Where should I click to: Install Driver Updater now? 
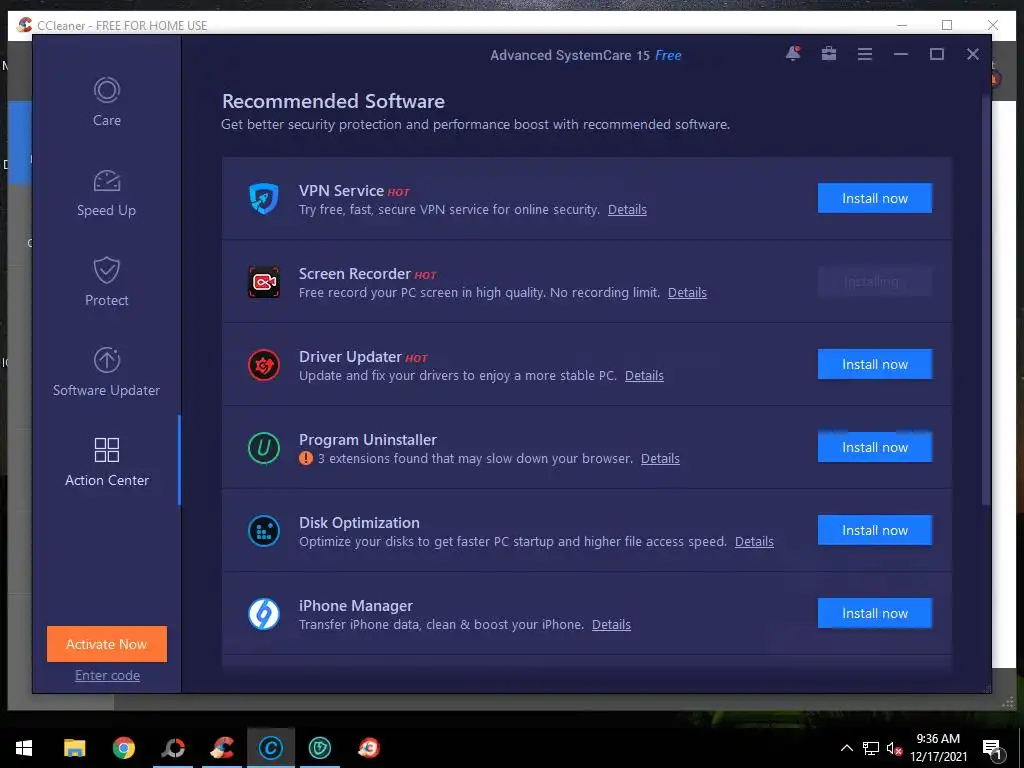click(x=874, y=364)
